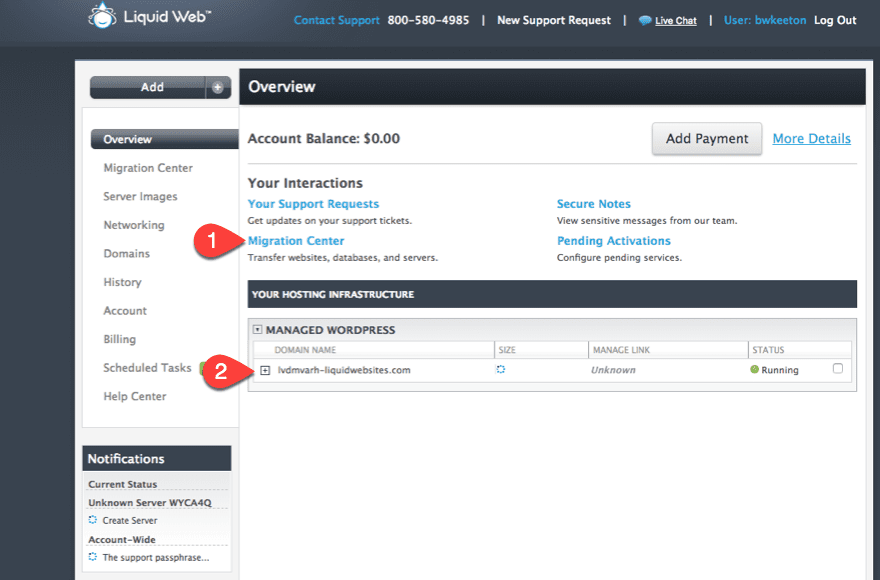Screen dimensions: 880x580
Task: Open Migration Center from the sidebar
Action: (x=148, y=168)
